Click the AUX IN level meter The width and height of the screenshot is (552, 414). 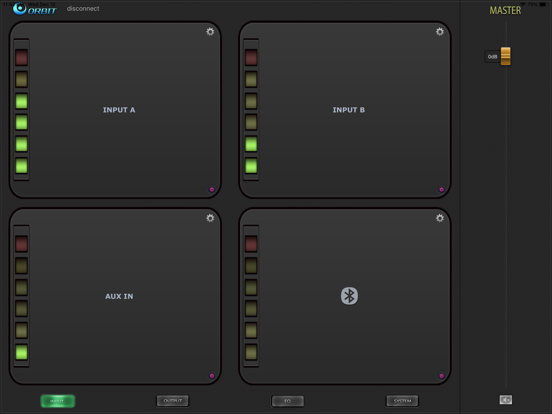[21, 296]
